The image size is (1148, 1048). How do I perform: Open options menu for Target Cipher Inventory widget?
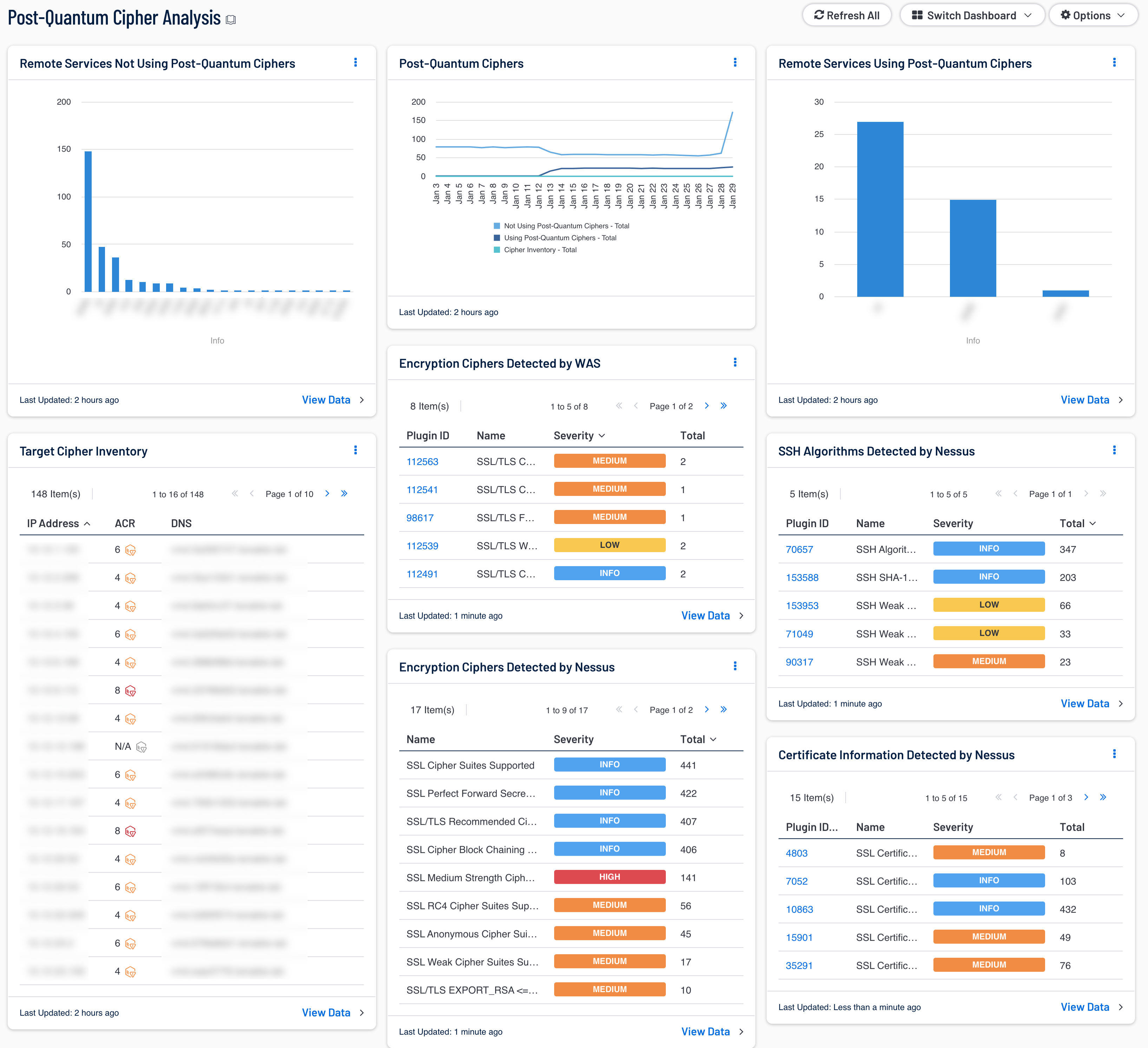pyautogui.click(x=355, y=451)
